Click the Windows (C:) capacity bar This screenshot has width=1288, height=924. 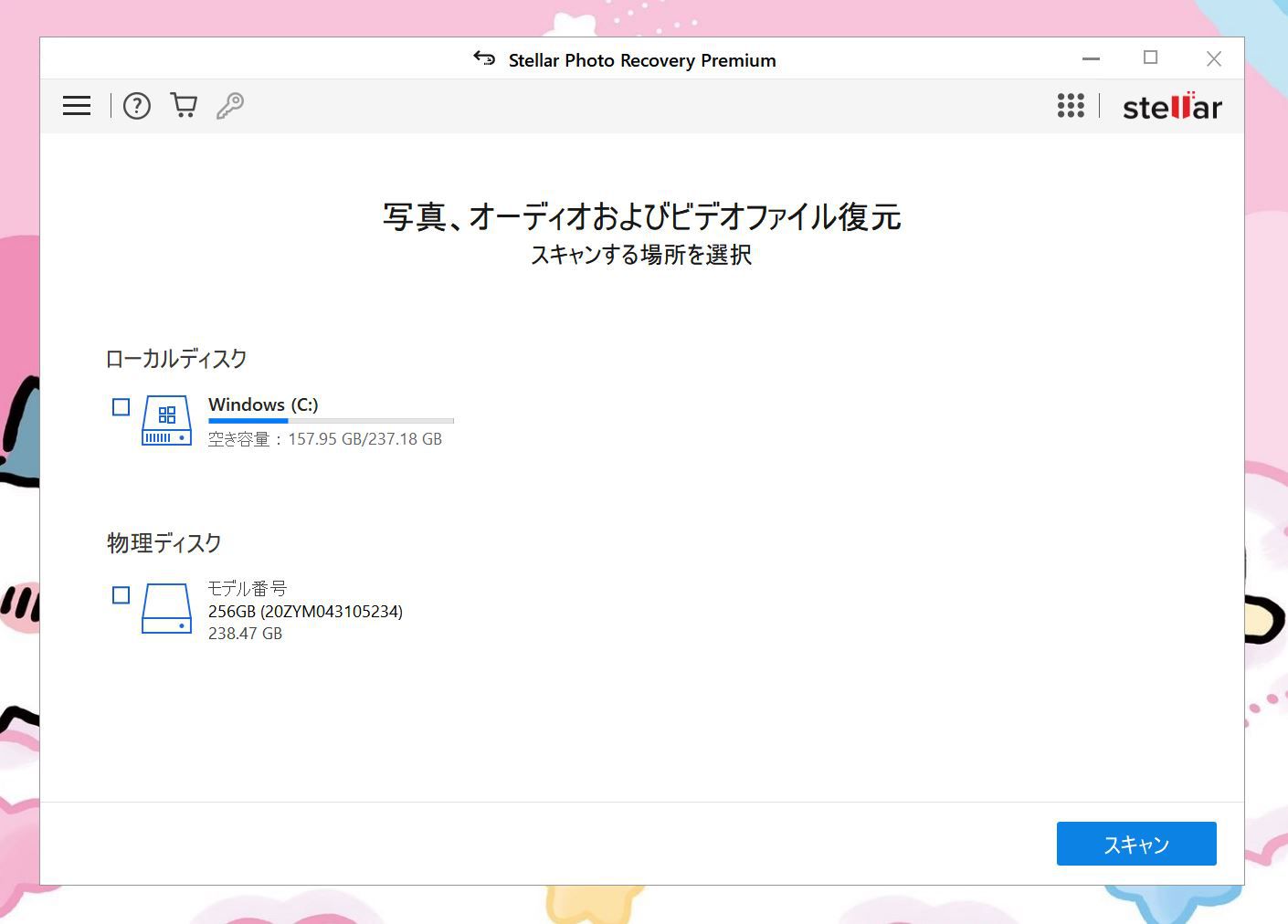pyautogui.click(x=331, y=421)
